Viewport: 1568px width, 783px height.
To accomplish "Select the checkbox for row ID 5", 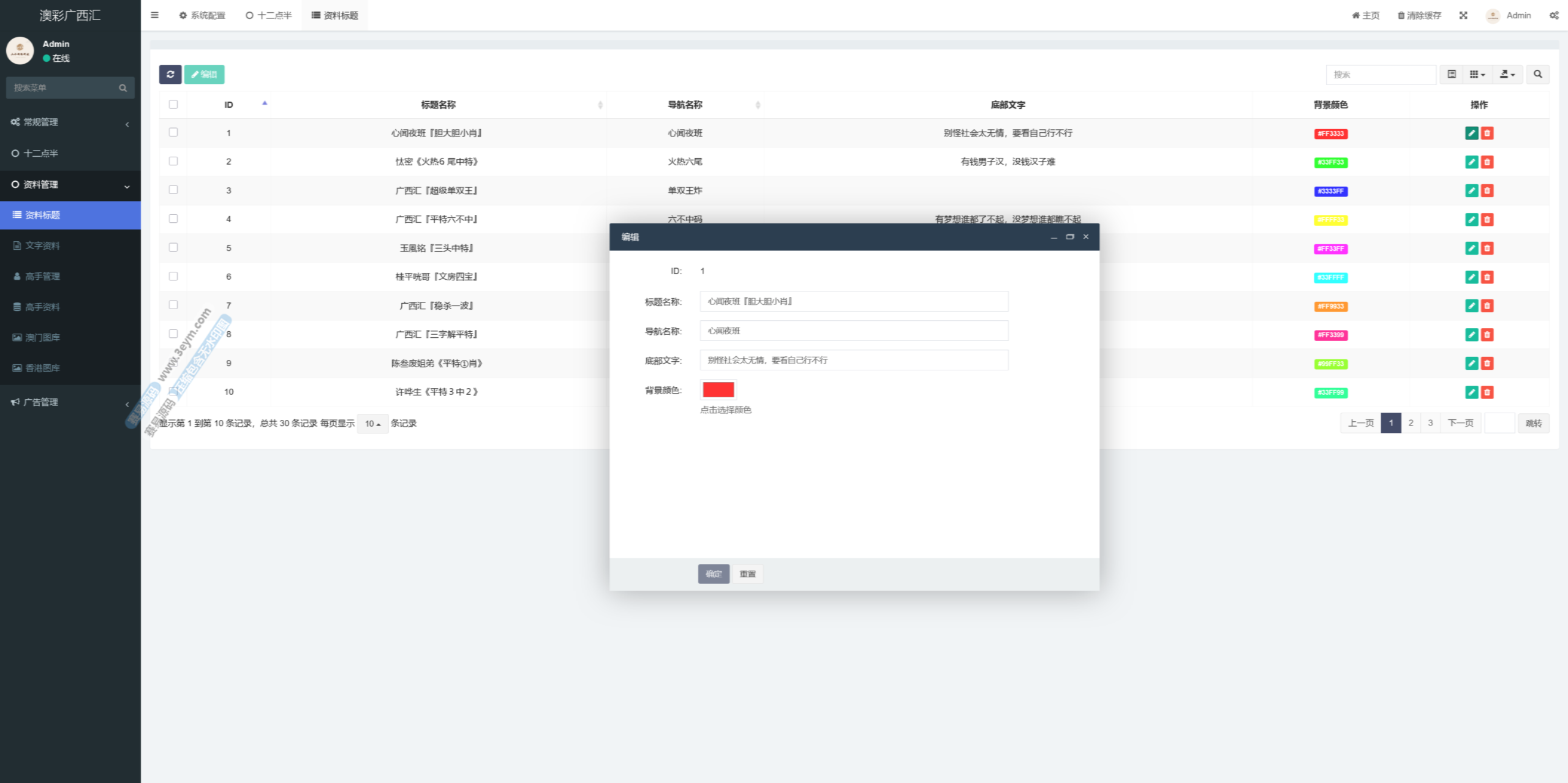I will pos(173,247).
